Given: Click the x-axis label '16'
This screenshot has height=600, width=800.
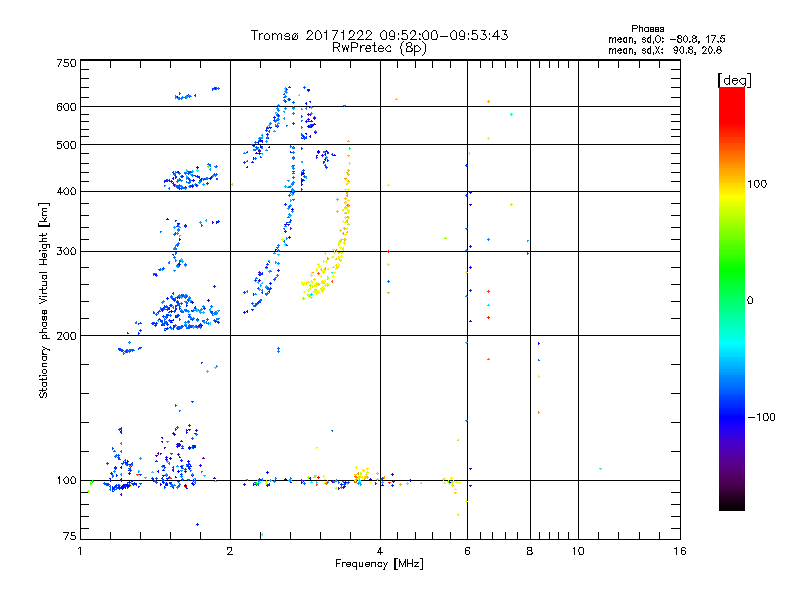Looking at the screenshot, I should point(680,551).
